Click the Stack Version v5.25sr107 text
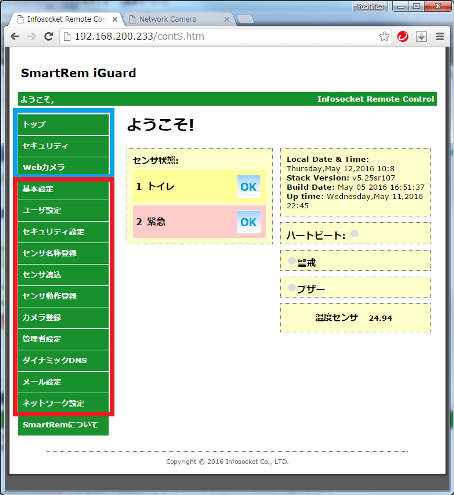Viewport: 454px width, 495px height. point(341,178)
